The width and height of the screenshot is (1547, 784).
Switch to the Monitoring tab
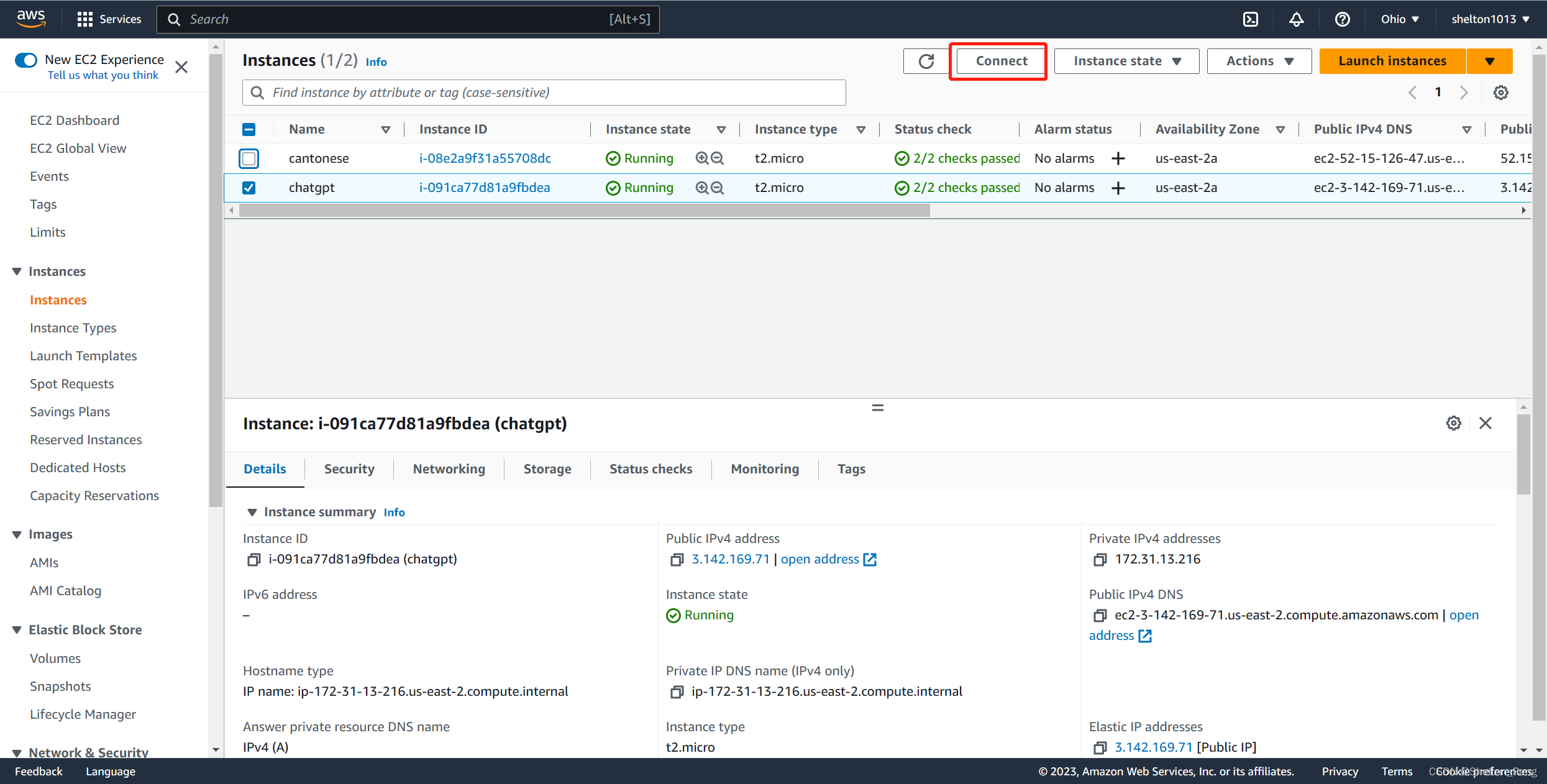[765, 469]
